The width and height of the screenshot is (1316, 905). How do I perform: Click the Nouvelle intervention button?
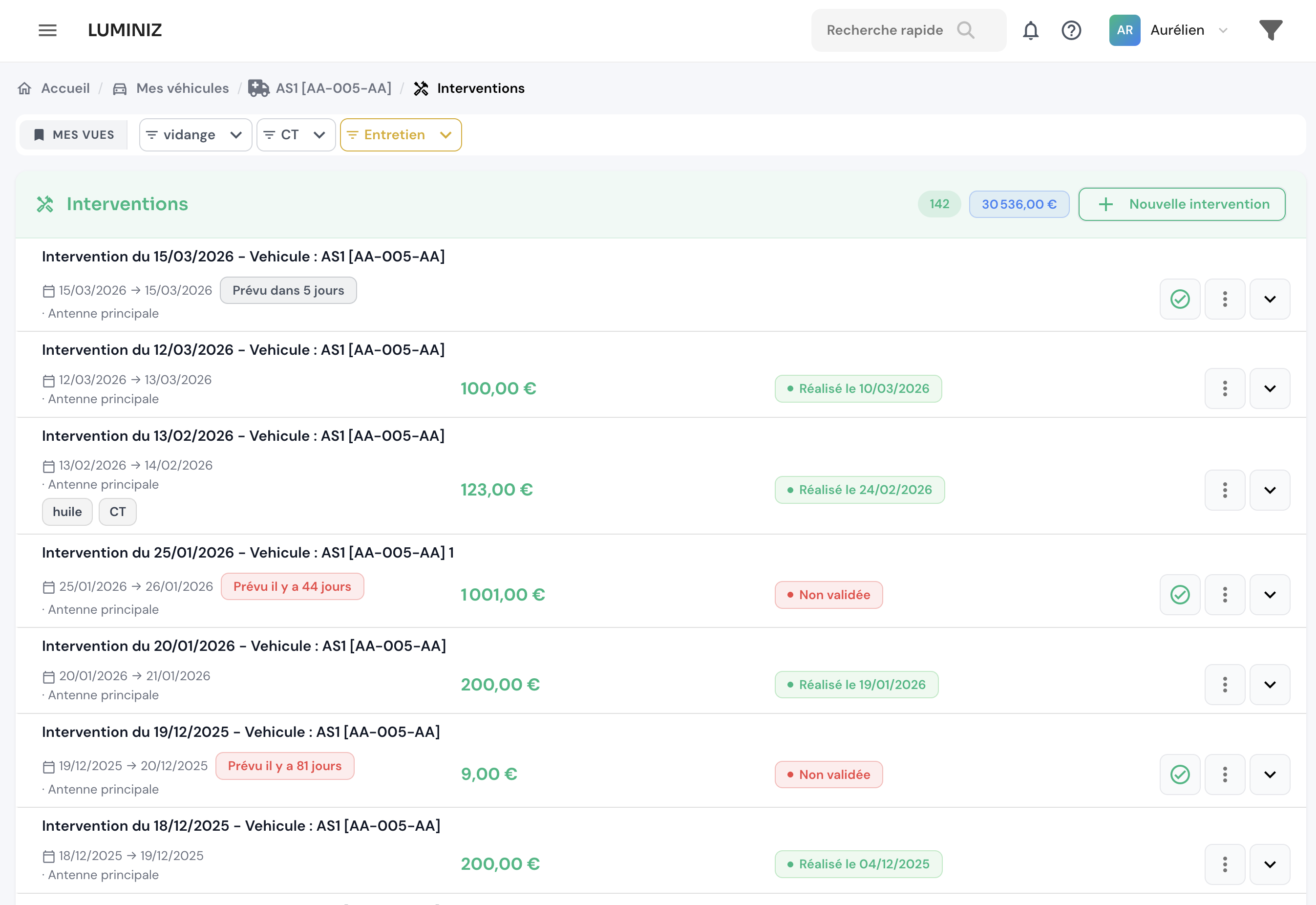click(x=1181, y=204)
